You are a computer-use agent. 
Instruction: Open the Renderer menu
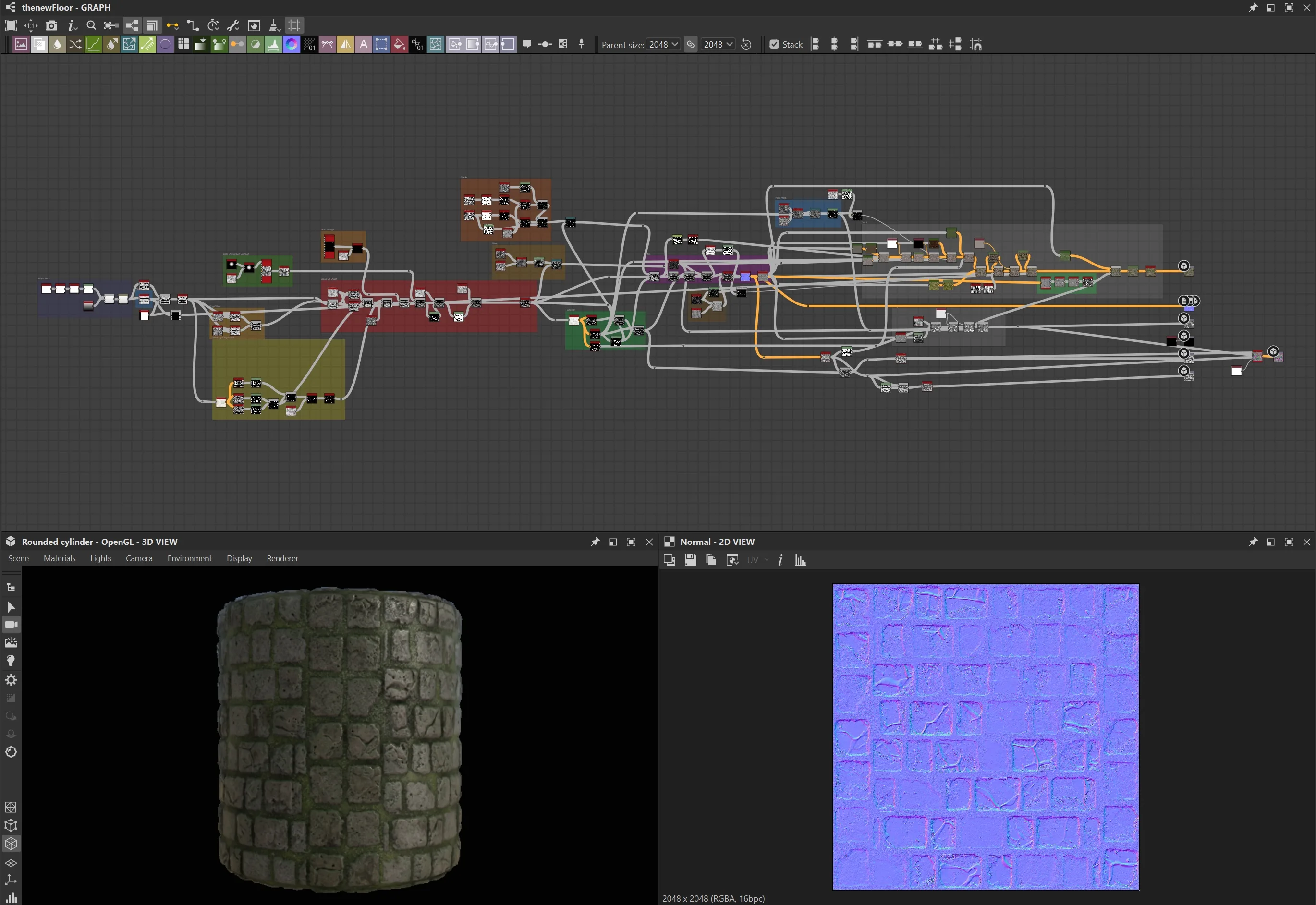pyautogui.click(x=282, y=558)
